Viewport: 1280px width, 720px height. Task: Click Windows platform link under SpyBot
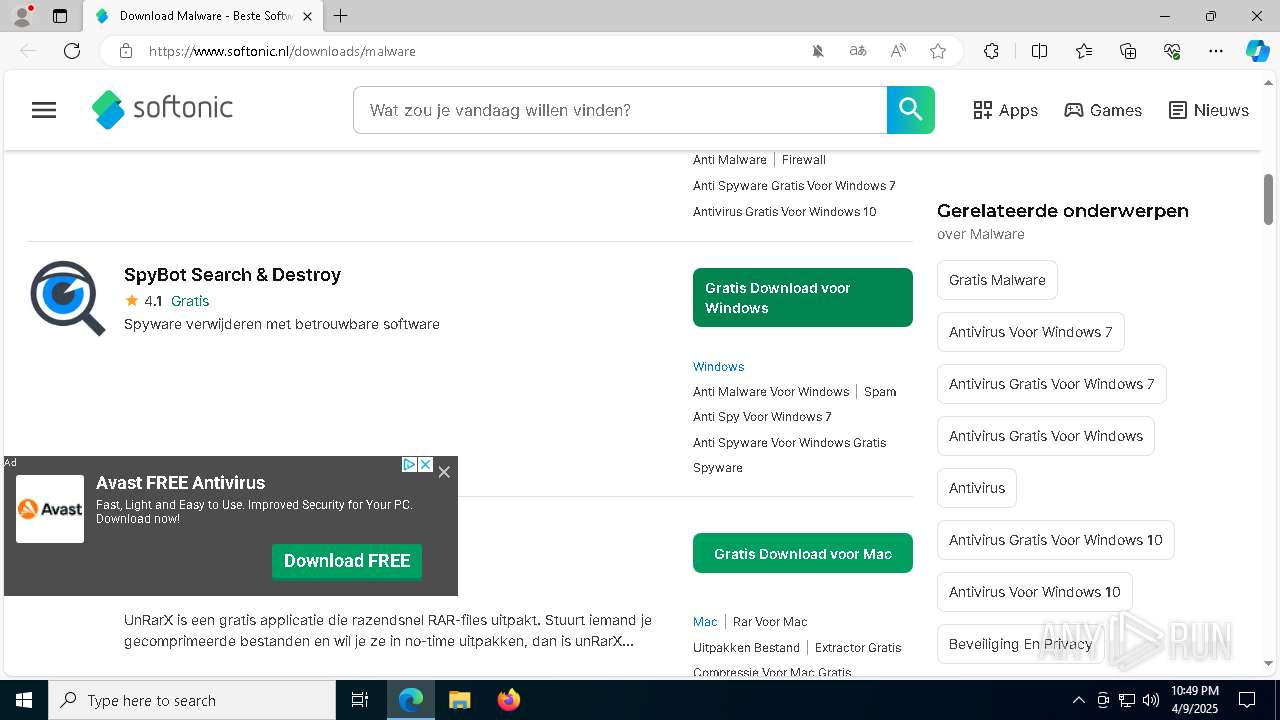(x=719, y=367)
